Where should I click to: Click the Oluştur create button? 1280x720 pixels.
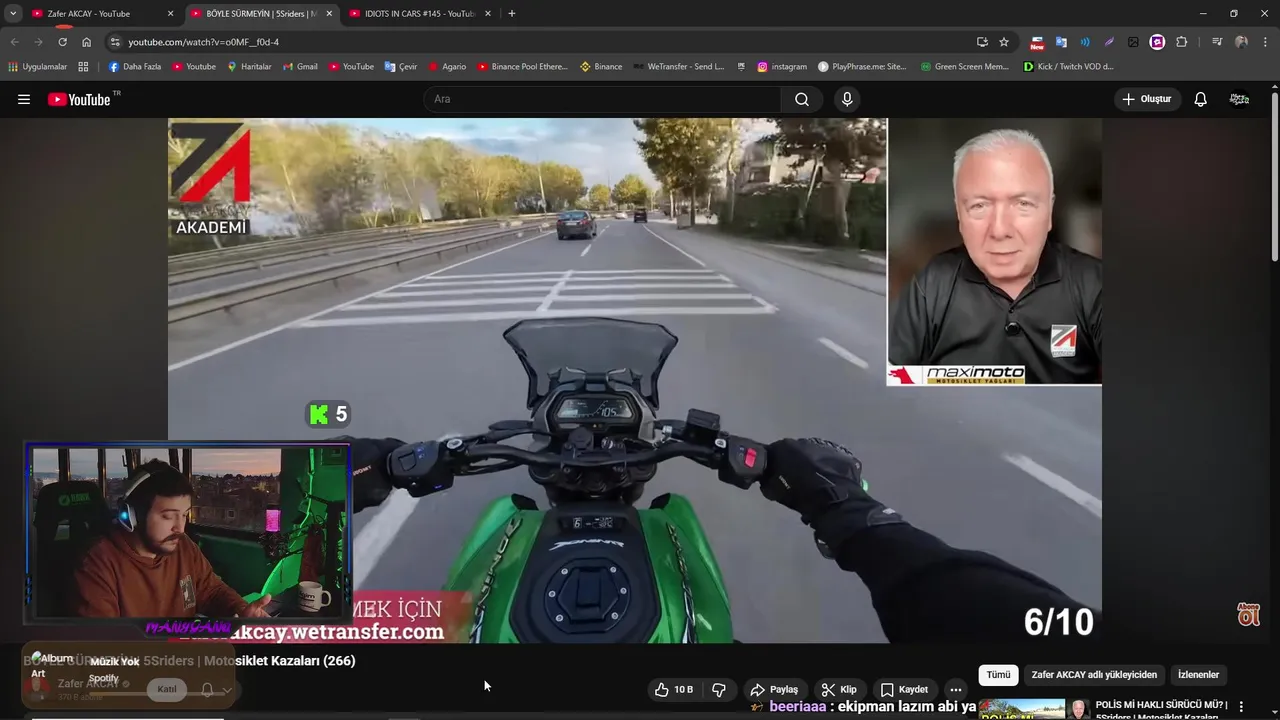pos(1146,99)
